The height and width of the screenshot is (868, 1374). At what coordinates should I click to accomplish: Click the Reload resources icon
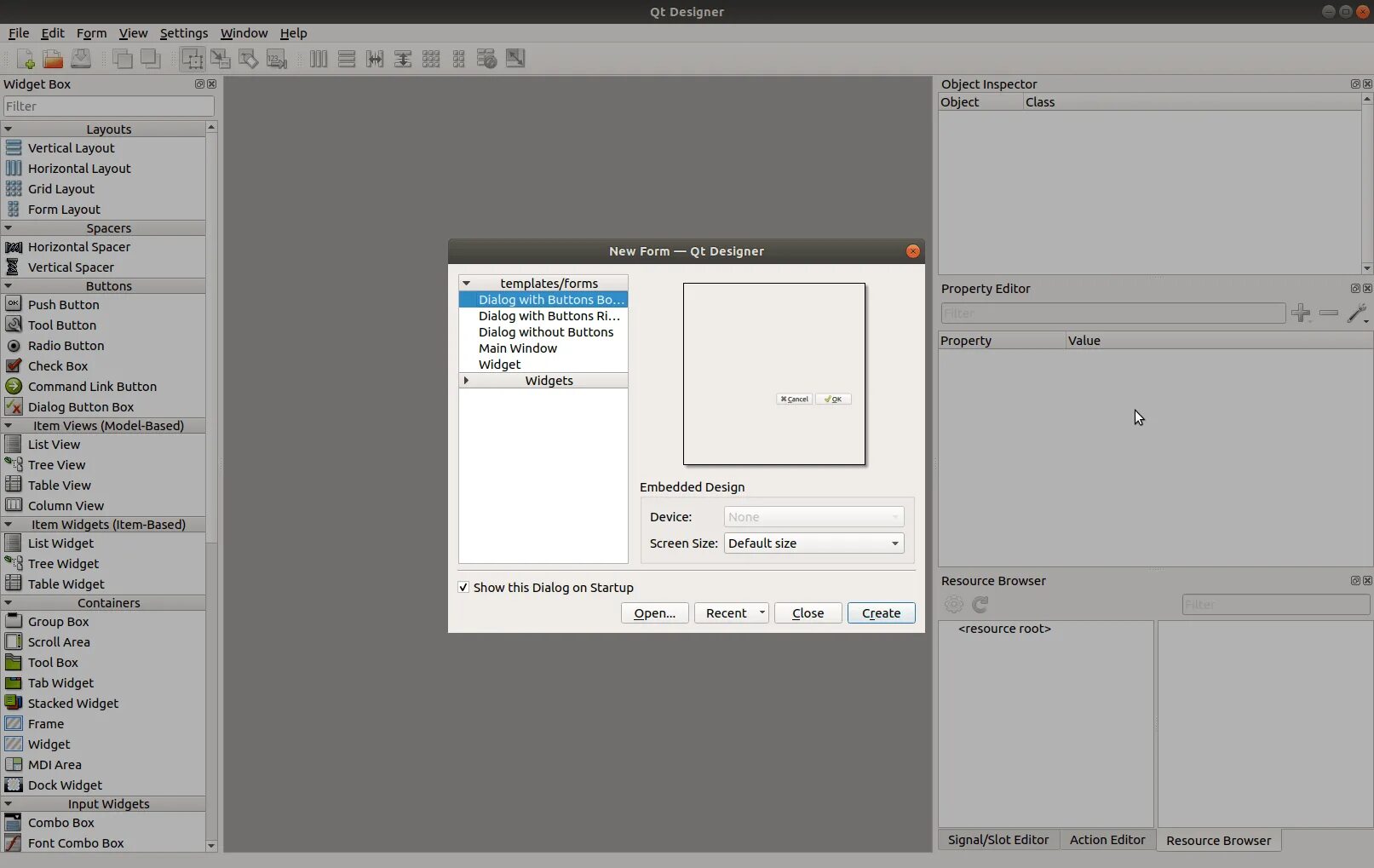[980, 604]
